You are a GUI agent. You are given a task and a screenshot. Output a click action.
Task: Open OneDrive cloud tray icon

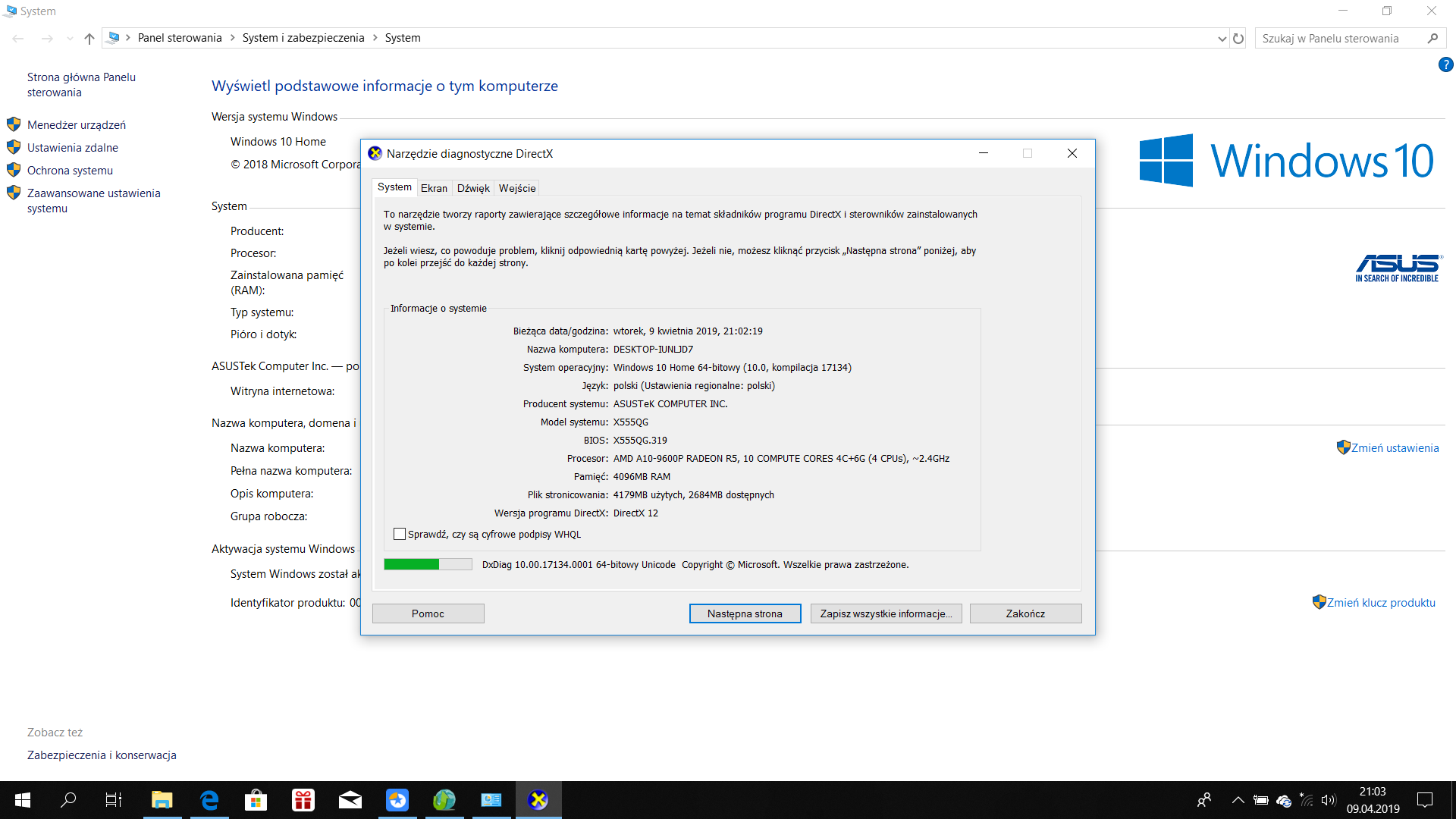(x=1284, y=801)
